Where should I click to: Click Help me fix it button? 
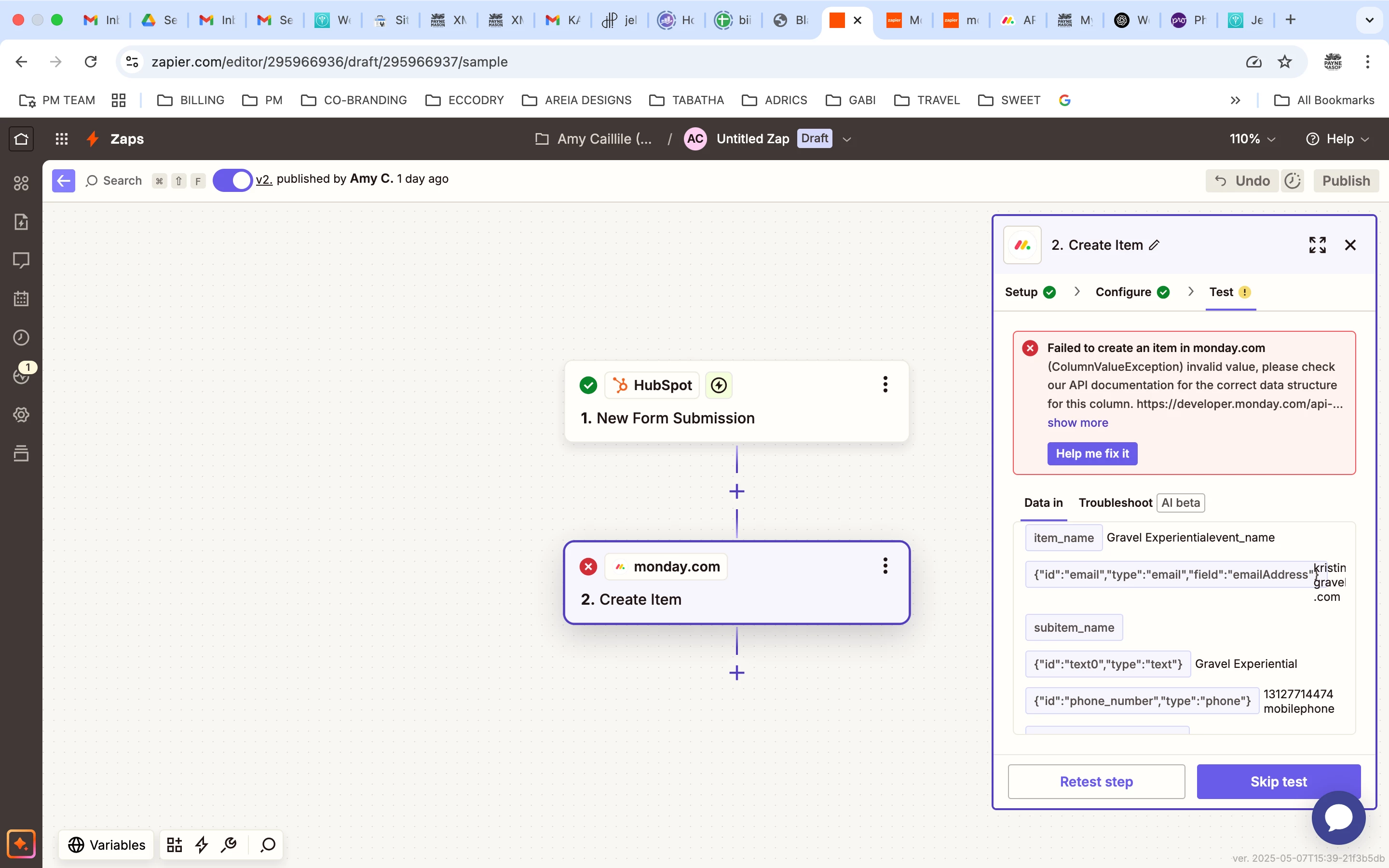pyautogui.click(x=1092, y=453)
